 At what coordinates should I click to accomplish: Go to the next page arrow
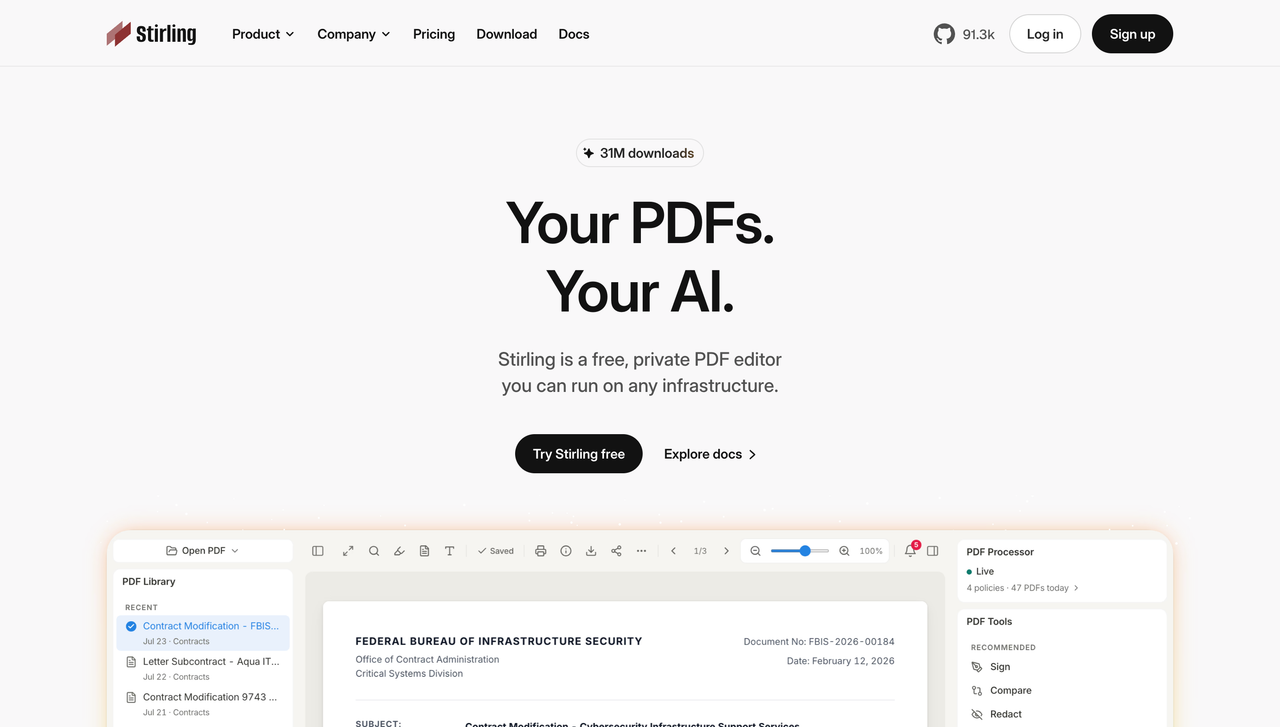pos(726,551)
